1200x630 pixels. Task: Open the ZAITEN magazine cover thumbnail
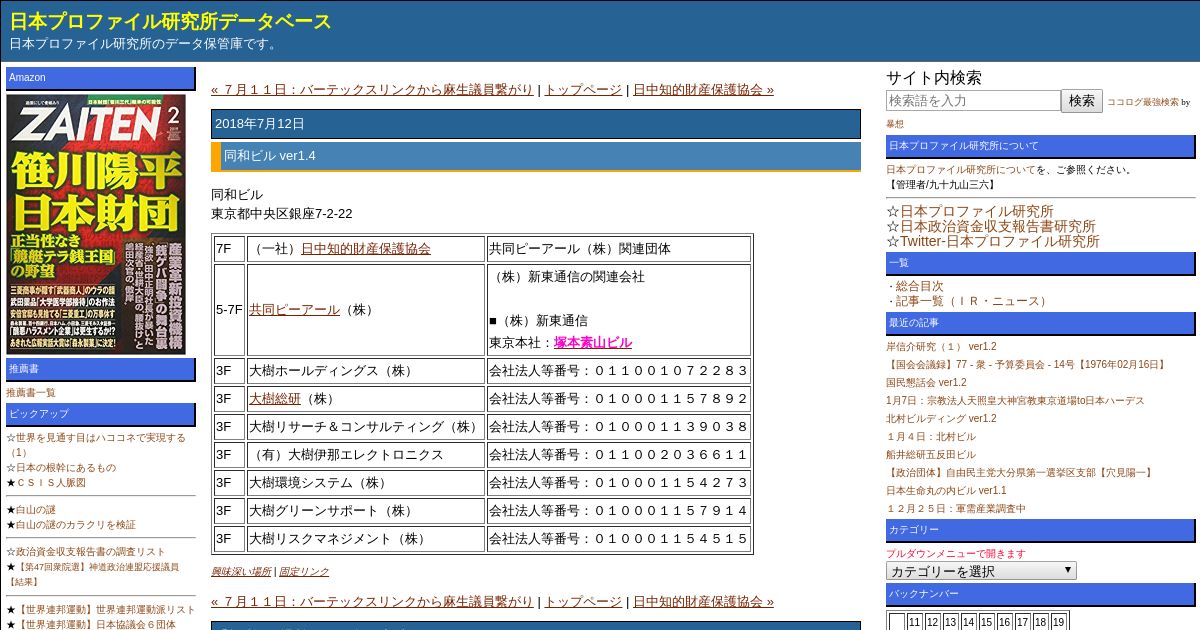(96, 224)
